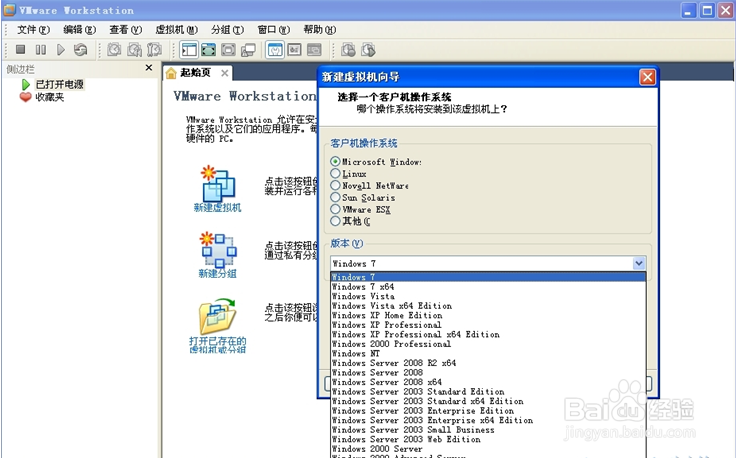Click the console view toolbar icon
This screenshot has height=458, width=736.
tap(314, 50)
